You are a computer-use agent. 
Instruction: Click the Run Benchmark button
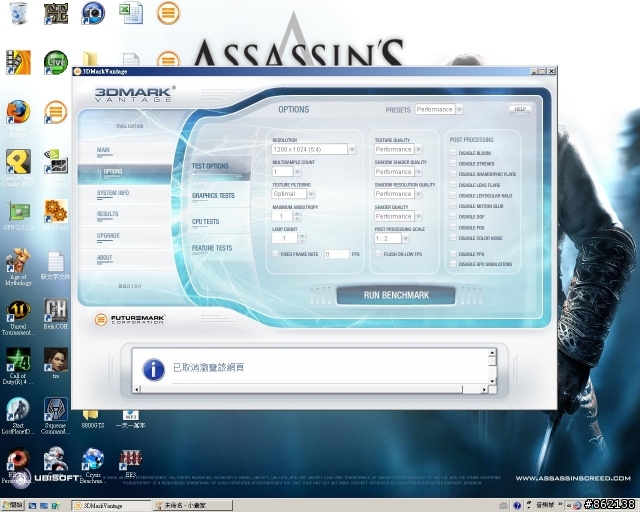point(396,295)
